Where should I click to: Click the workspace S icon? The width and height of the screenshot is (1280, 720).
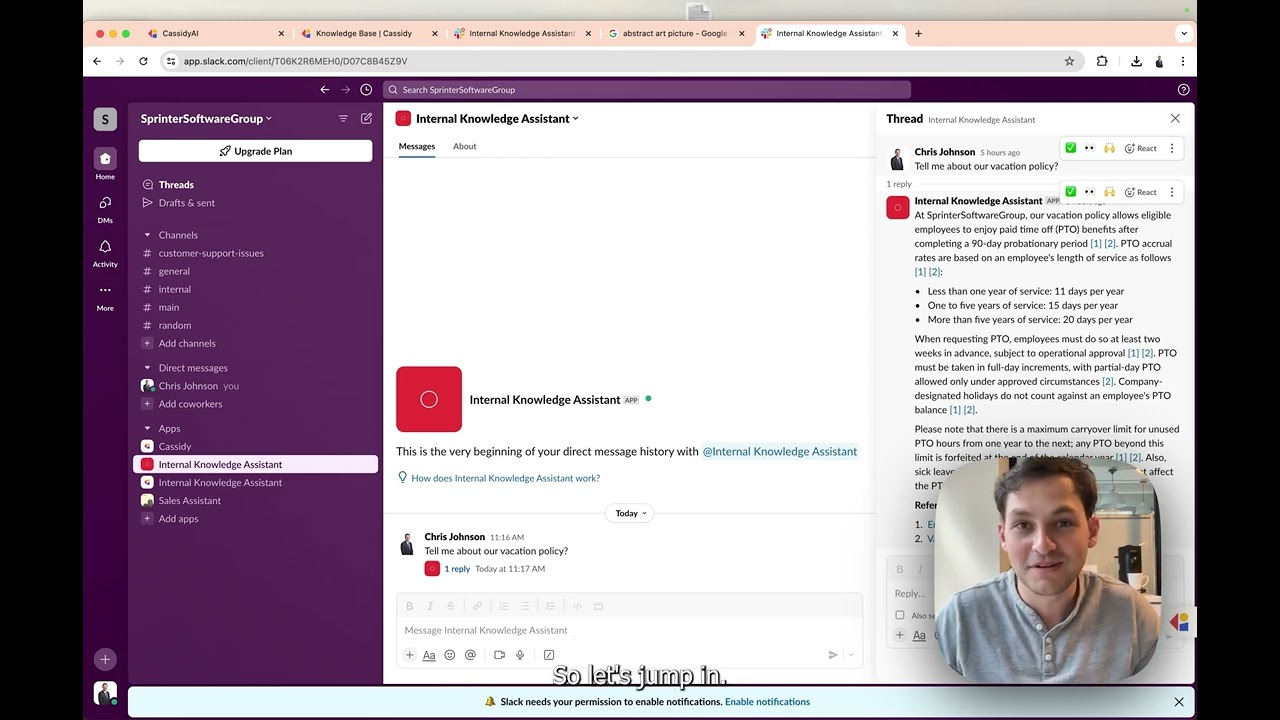tap(105, 119)
